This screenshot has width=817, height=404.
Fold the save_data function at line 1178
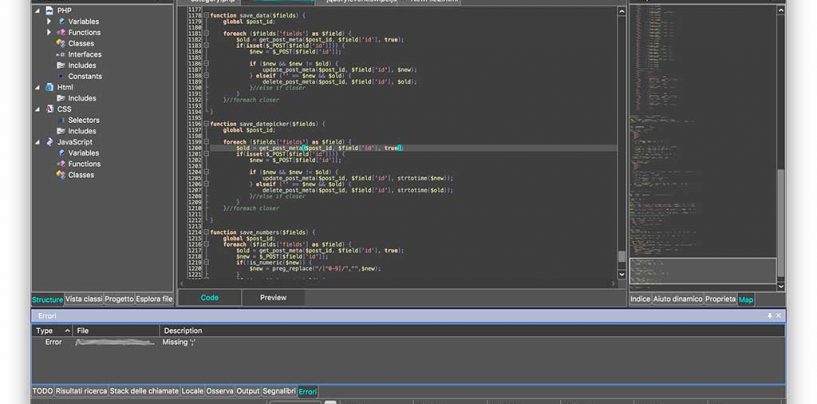206,16
